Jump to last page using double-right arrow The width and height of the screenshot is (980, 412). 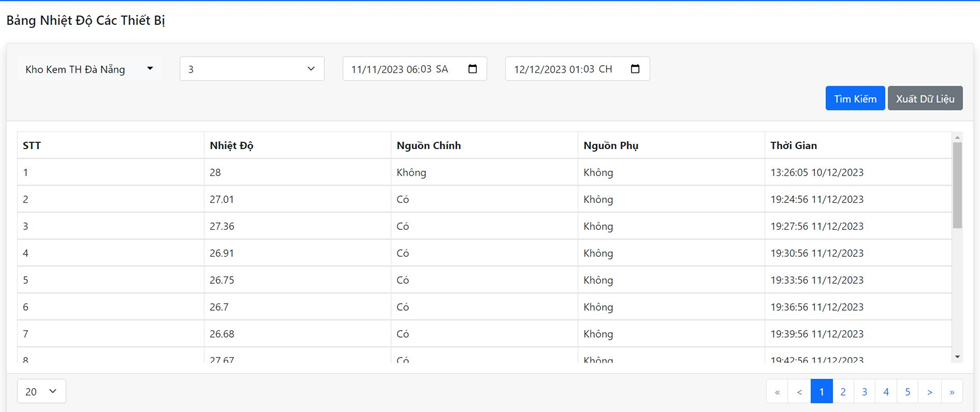coord(952,392)
